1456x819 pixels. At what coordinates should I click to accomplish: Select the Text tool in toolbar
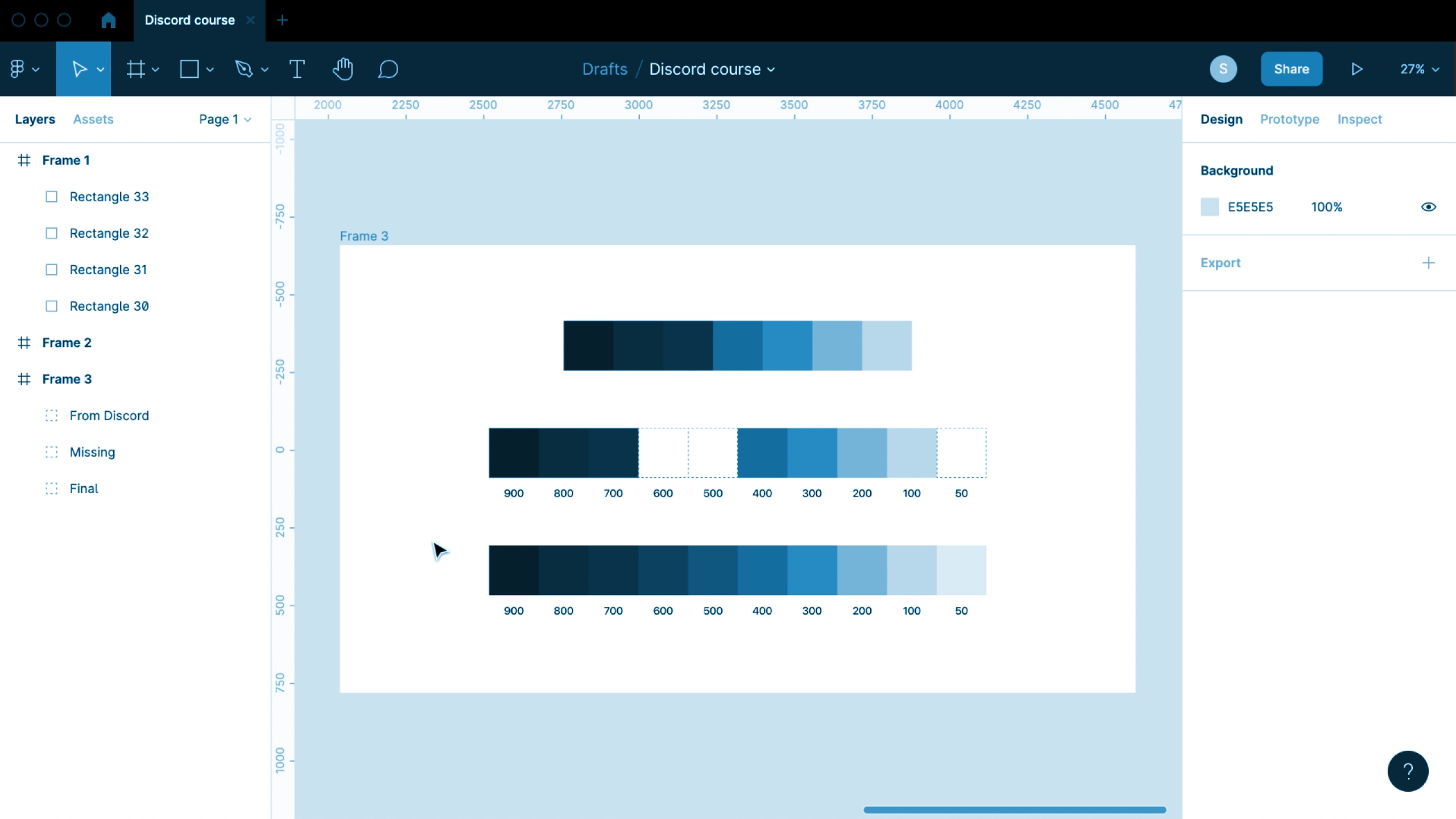tap(298, 68)
